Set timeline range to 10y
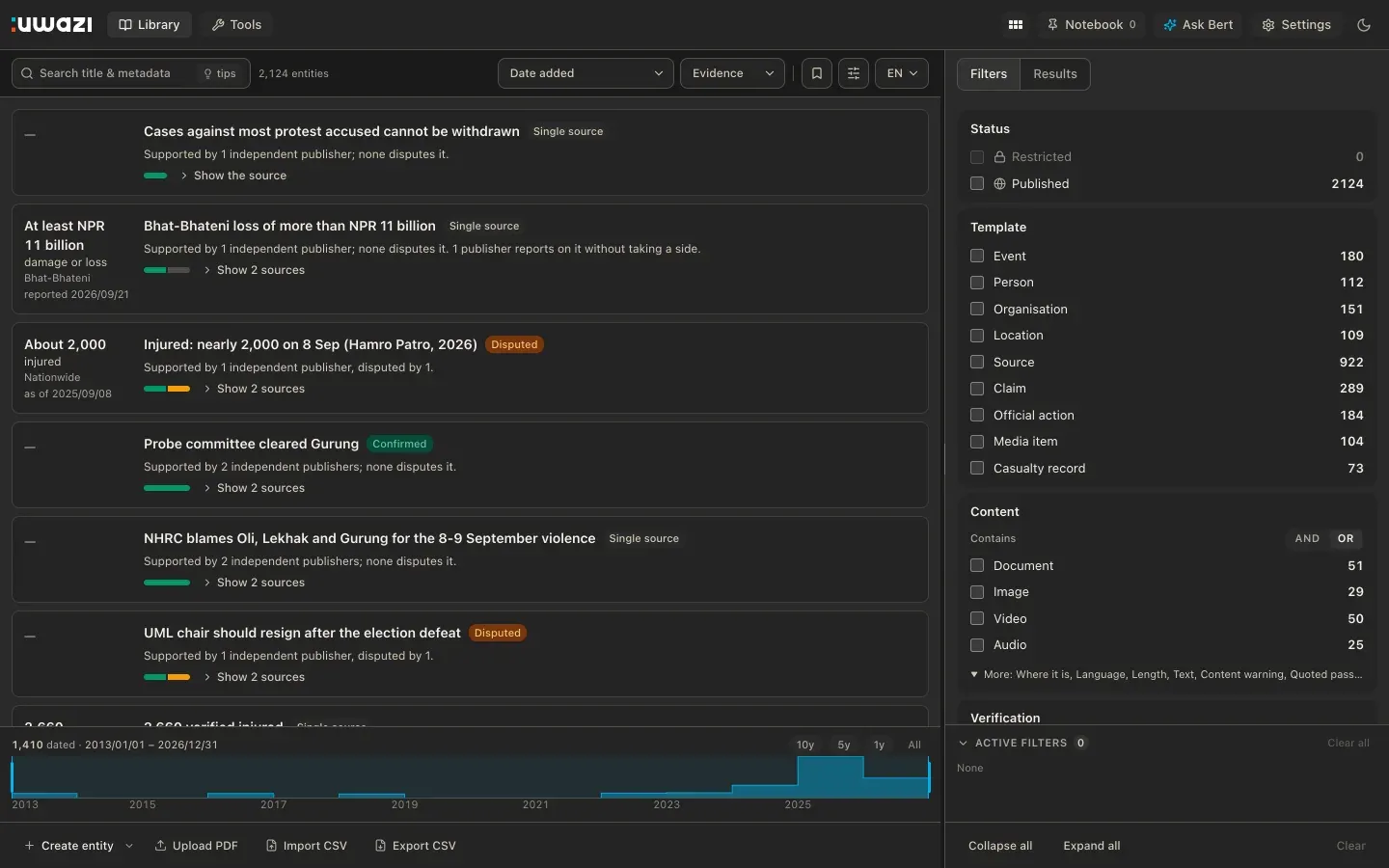This screenshot has height=868, width=1389. (805, 745)
